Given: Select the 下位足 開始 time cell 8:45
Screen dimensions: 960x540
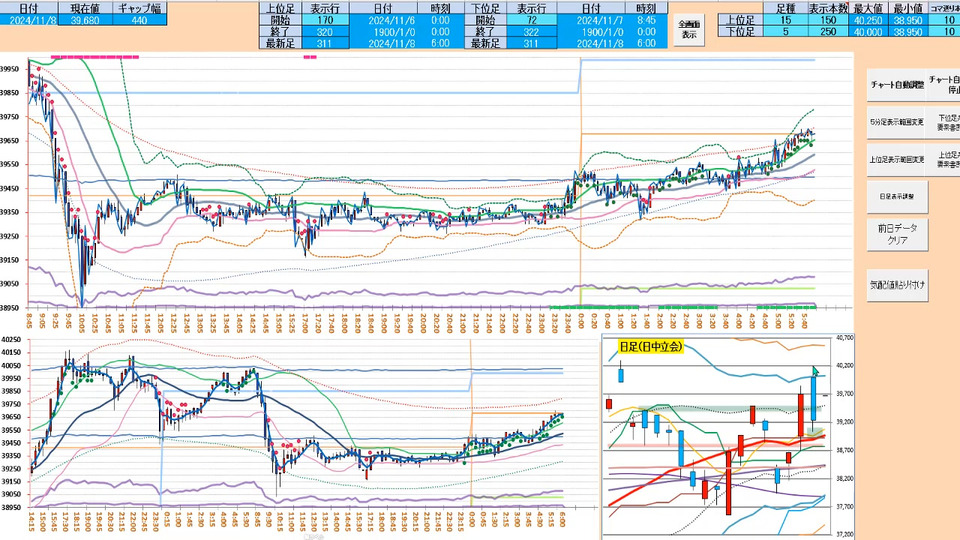Looking at the screenshot, I should tap(647, 20).
